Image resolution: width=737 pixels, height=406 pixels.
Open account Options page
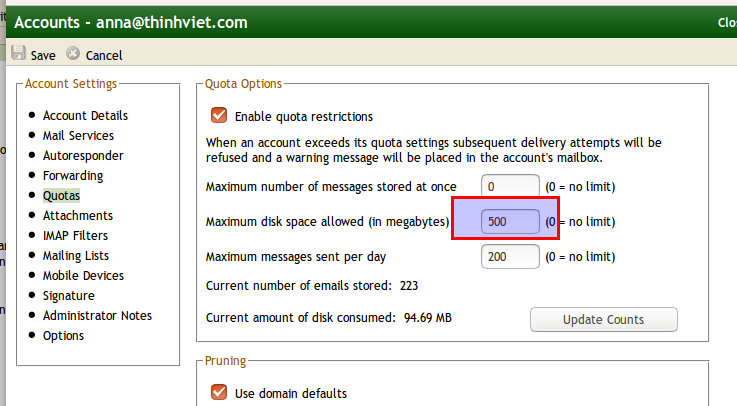tap(63, 336)
